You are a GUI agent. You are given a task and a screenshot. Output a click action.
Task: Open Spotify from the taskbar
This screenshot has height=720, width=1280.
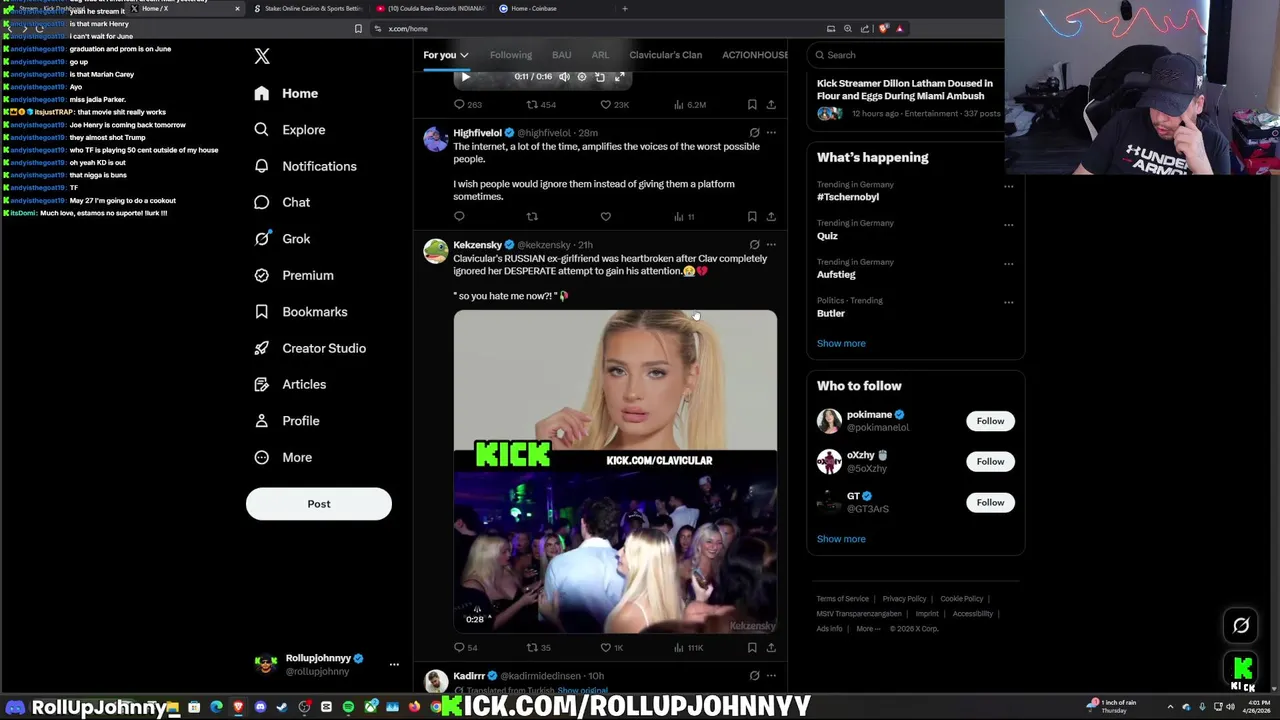pos(348,707)
